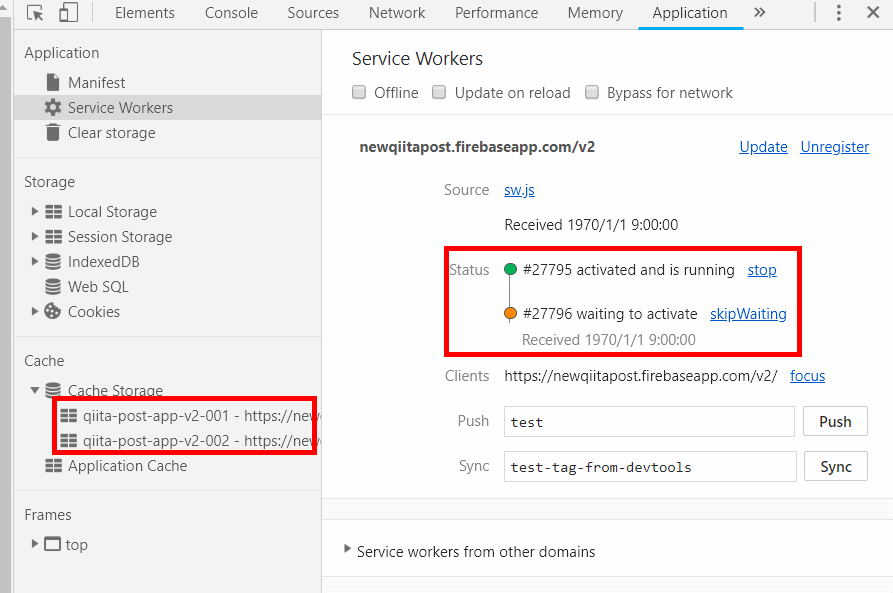Click the skipWaiting link
Screen dimensions: 893x593
tap(748, 313)
